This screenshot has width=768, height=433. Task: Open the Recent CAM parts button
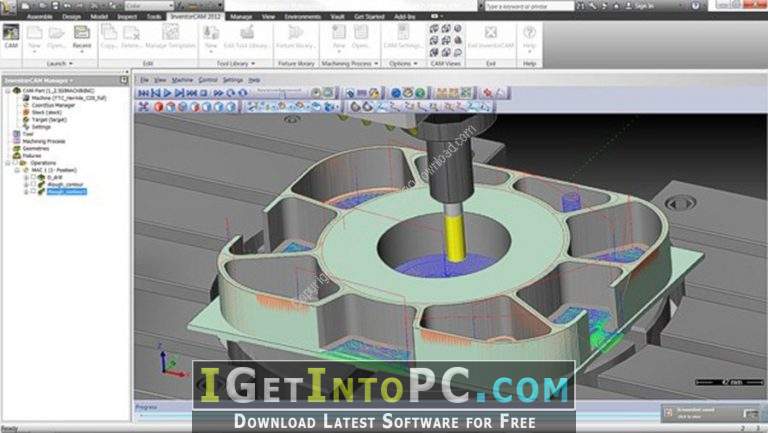[x=82, y=38]
